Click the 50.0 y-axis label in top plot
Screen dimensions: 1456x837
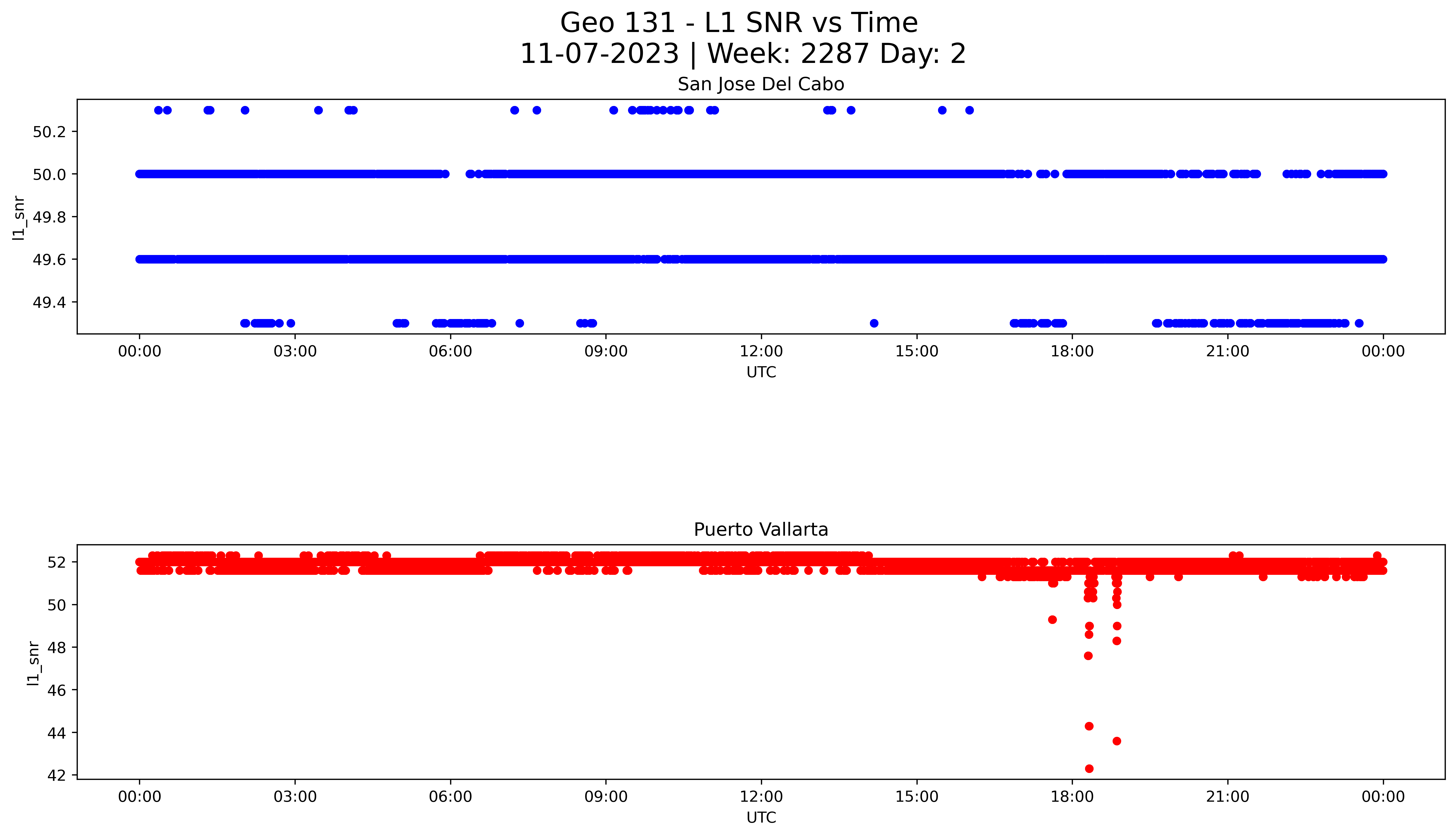click(49, 175)
